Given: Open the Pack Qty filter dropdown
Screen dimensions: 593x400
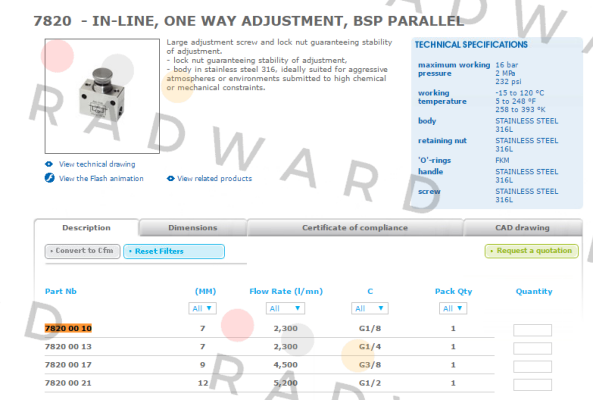Looking at the screenshot, I should coord(453,309).
